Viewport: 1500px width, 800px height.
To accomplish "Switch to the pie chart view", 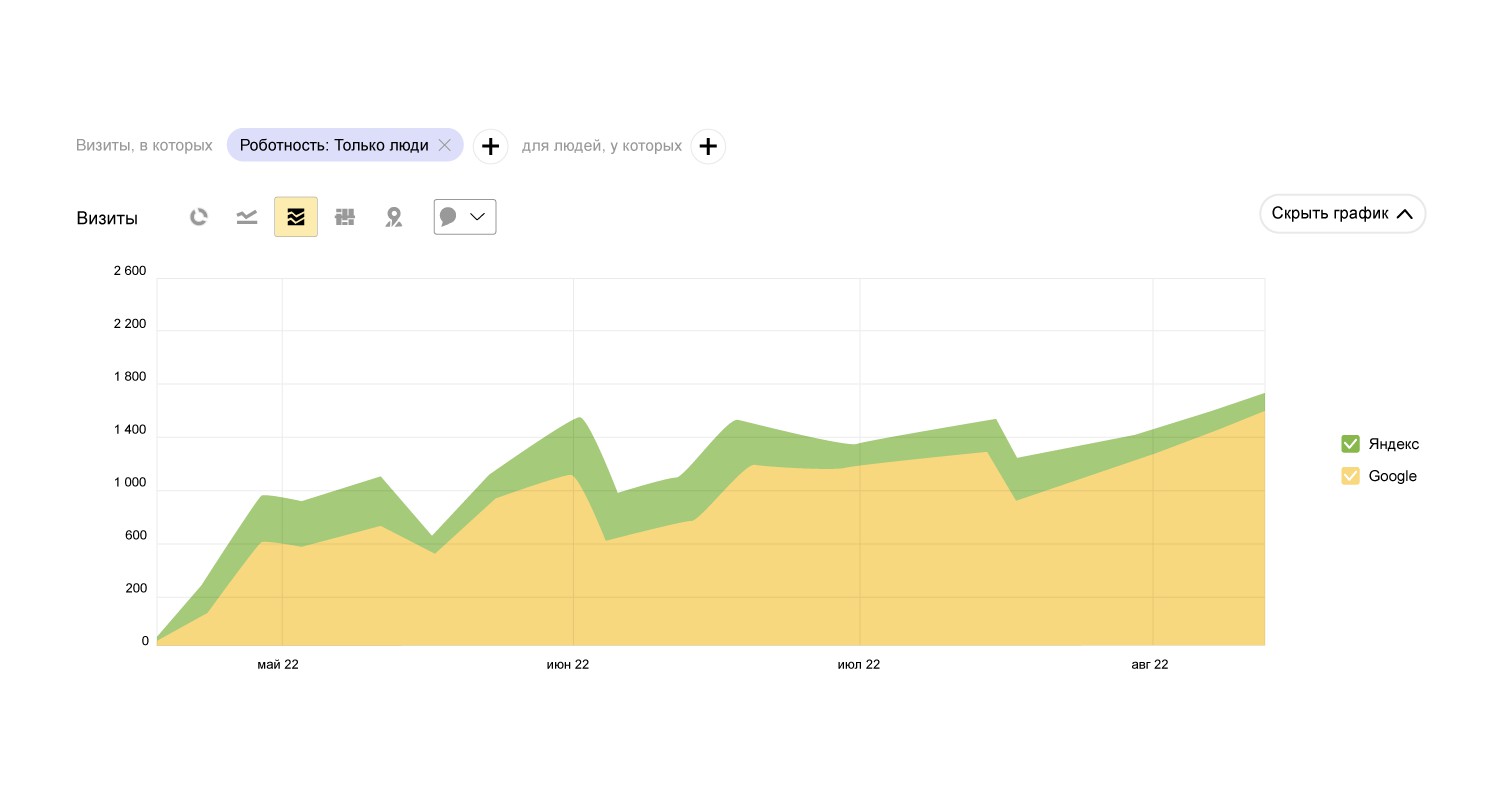I will [x=199, y=217].
